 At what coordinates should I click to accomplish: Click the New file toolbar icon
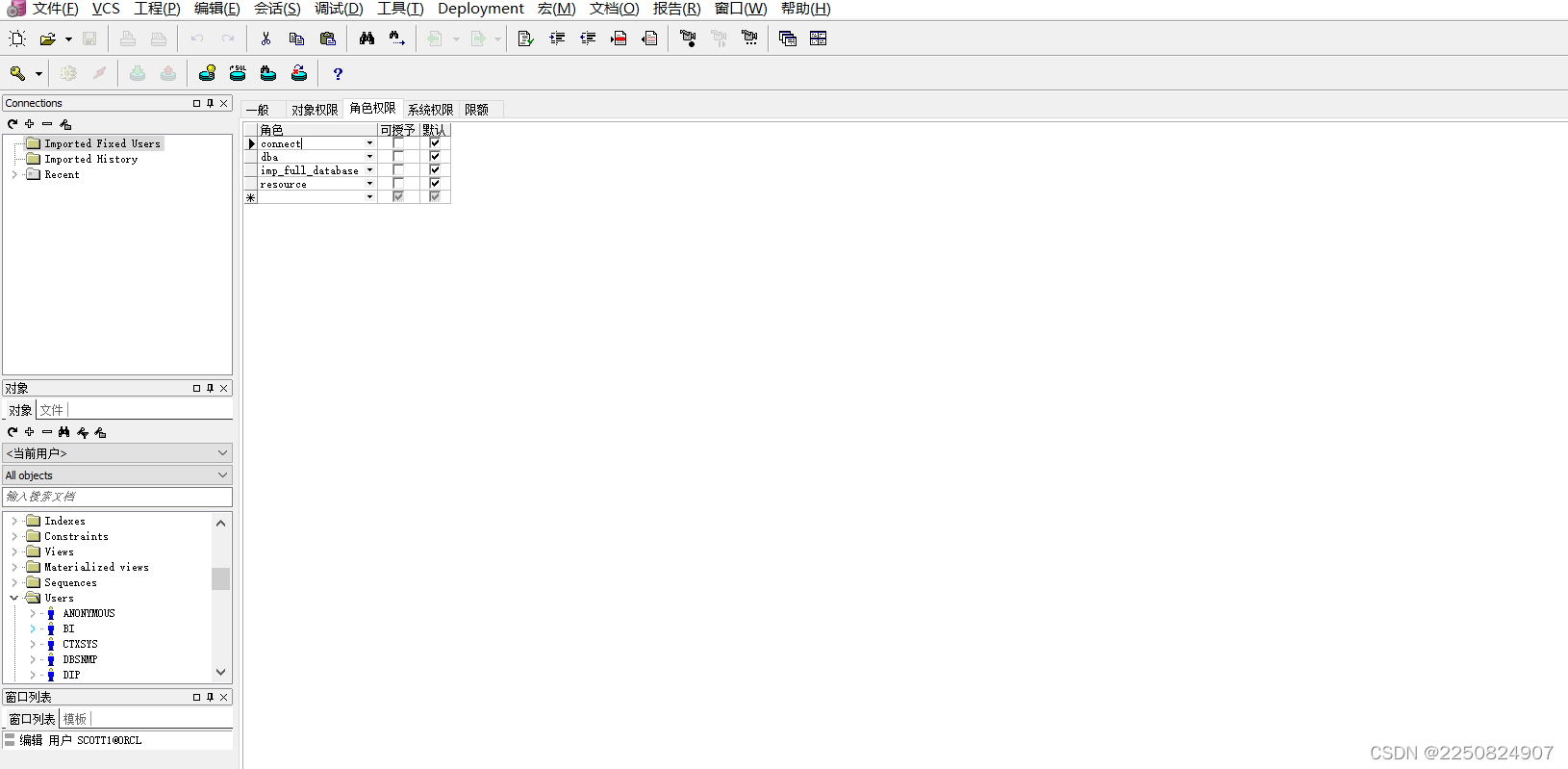(x=17, y=38)
